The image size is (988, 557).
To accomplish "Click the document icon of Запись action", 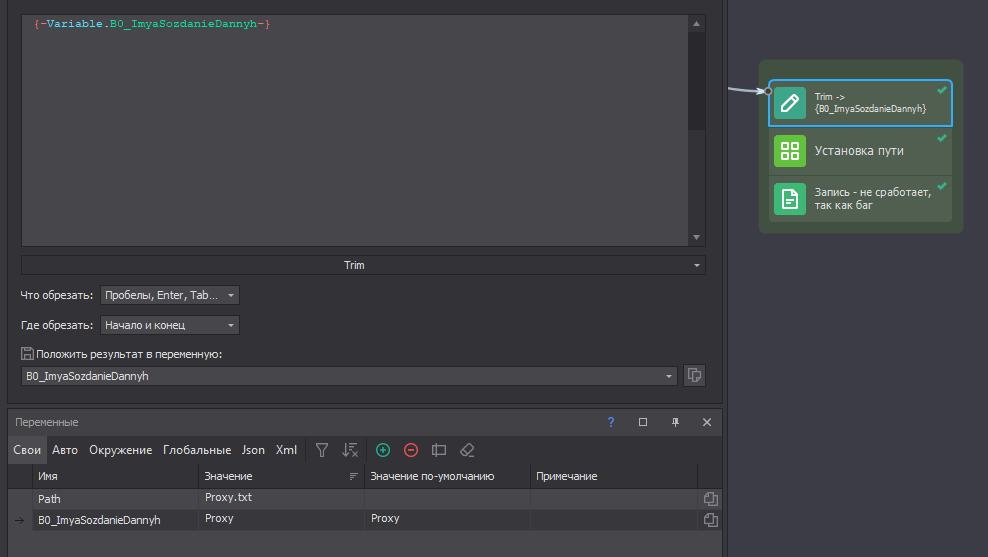I will coord(789,199).
